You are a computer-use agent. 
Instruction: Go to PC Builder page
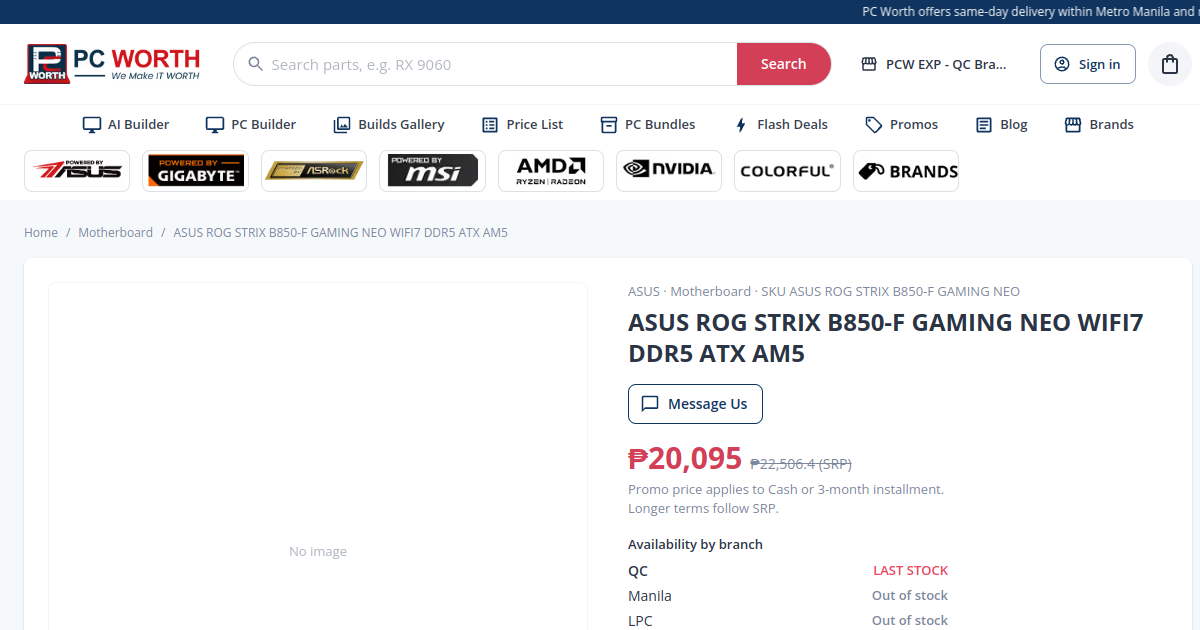click(251, 125)
